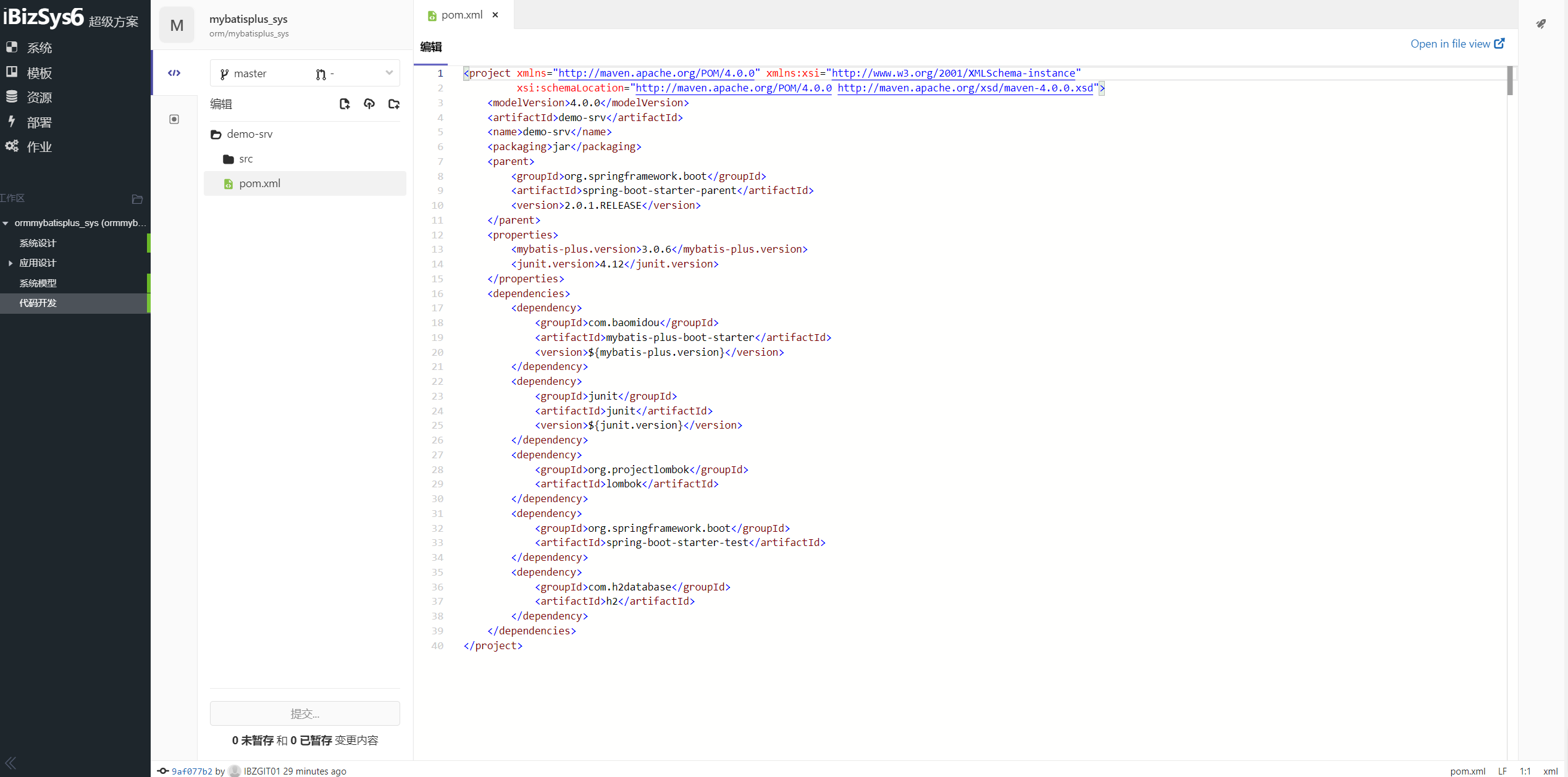Click the M project avatar

177,25
